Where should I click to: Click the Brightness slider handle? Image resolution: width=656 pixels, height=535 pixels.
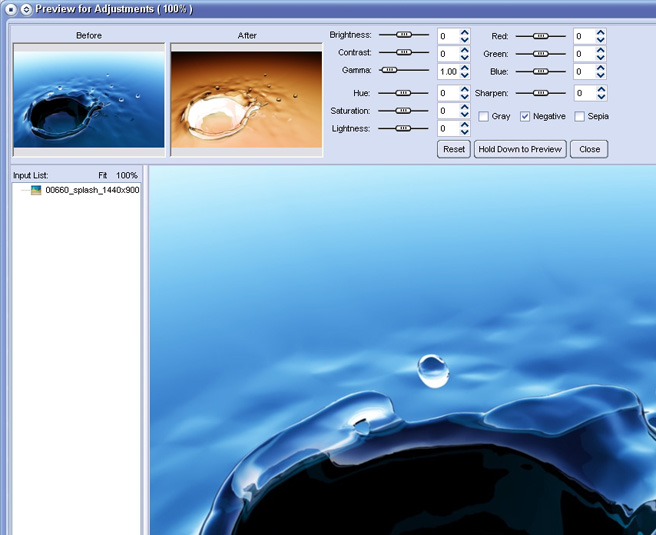click(404, 35)
